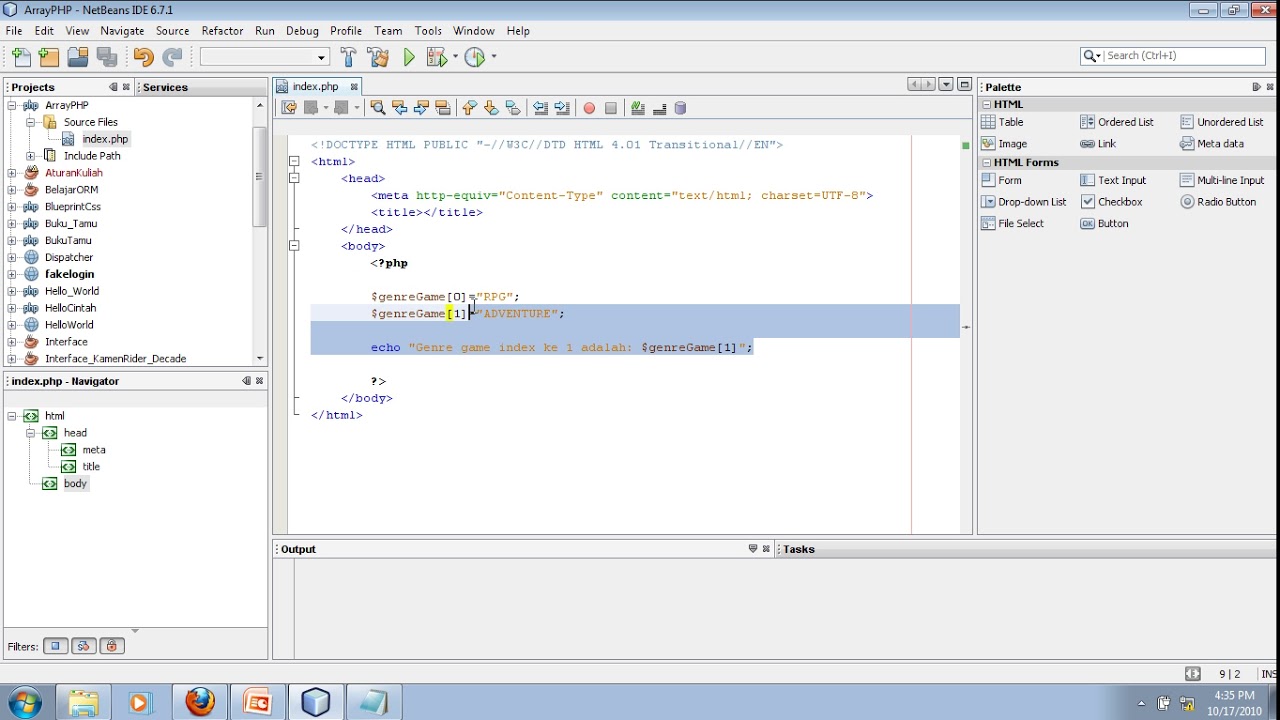
Task: Collapse the HTML Forms palette section
Action: coord(986,162)
